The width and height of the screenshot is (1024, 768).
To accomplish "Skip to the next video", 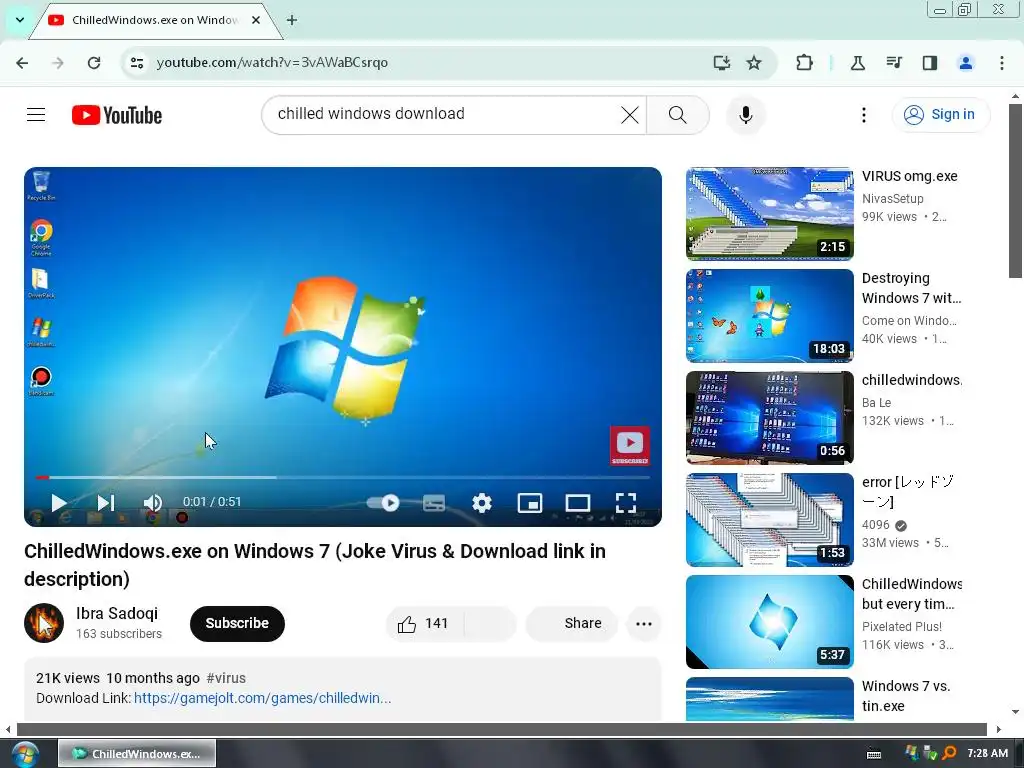I will coord(106,502).
